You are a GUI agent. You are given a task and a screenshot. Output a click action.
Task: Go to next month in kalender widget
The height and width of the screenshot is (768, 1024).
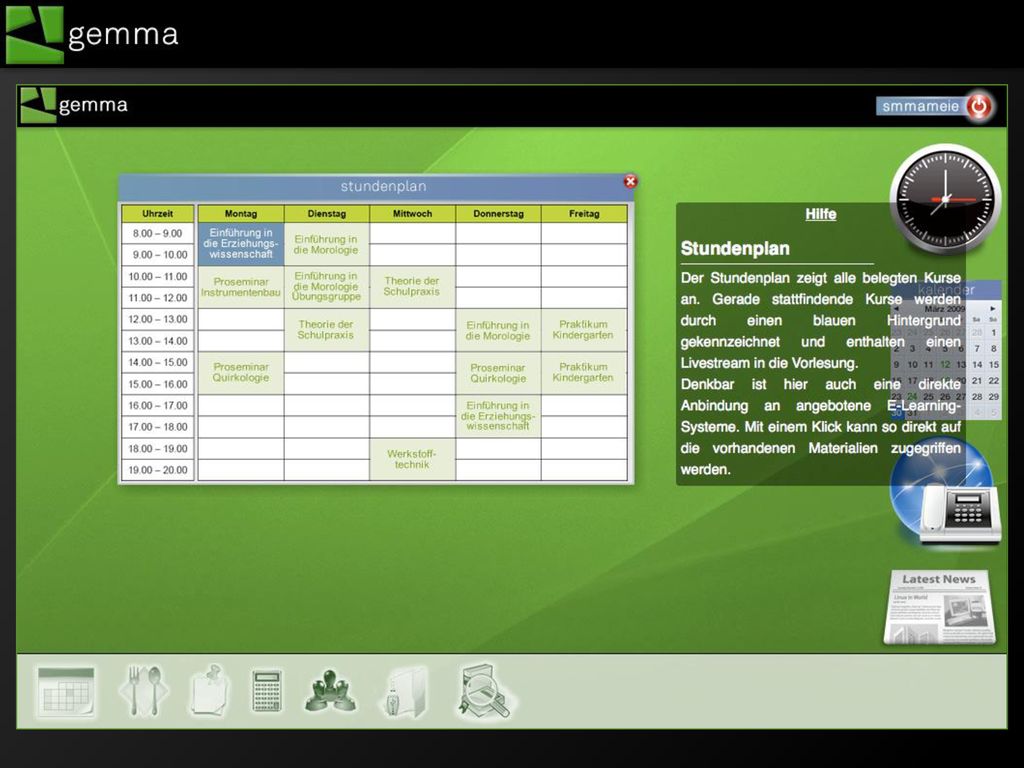coord(993,308)
